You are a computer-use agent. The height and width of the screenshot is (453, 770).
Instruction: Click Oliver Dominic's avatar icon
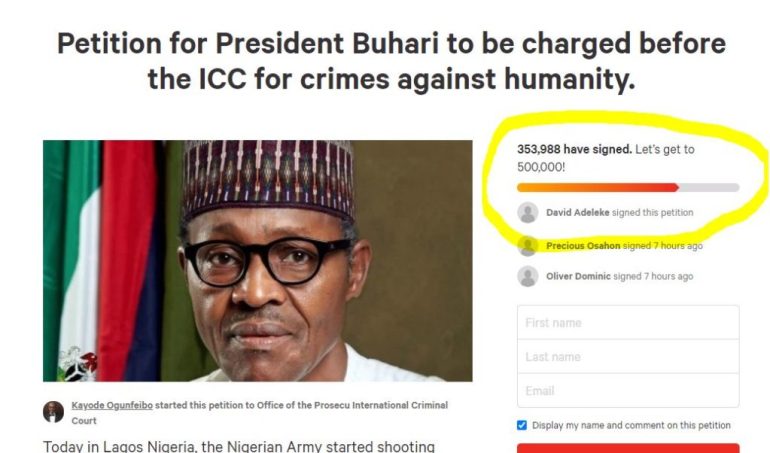click(528, 276)
